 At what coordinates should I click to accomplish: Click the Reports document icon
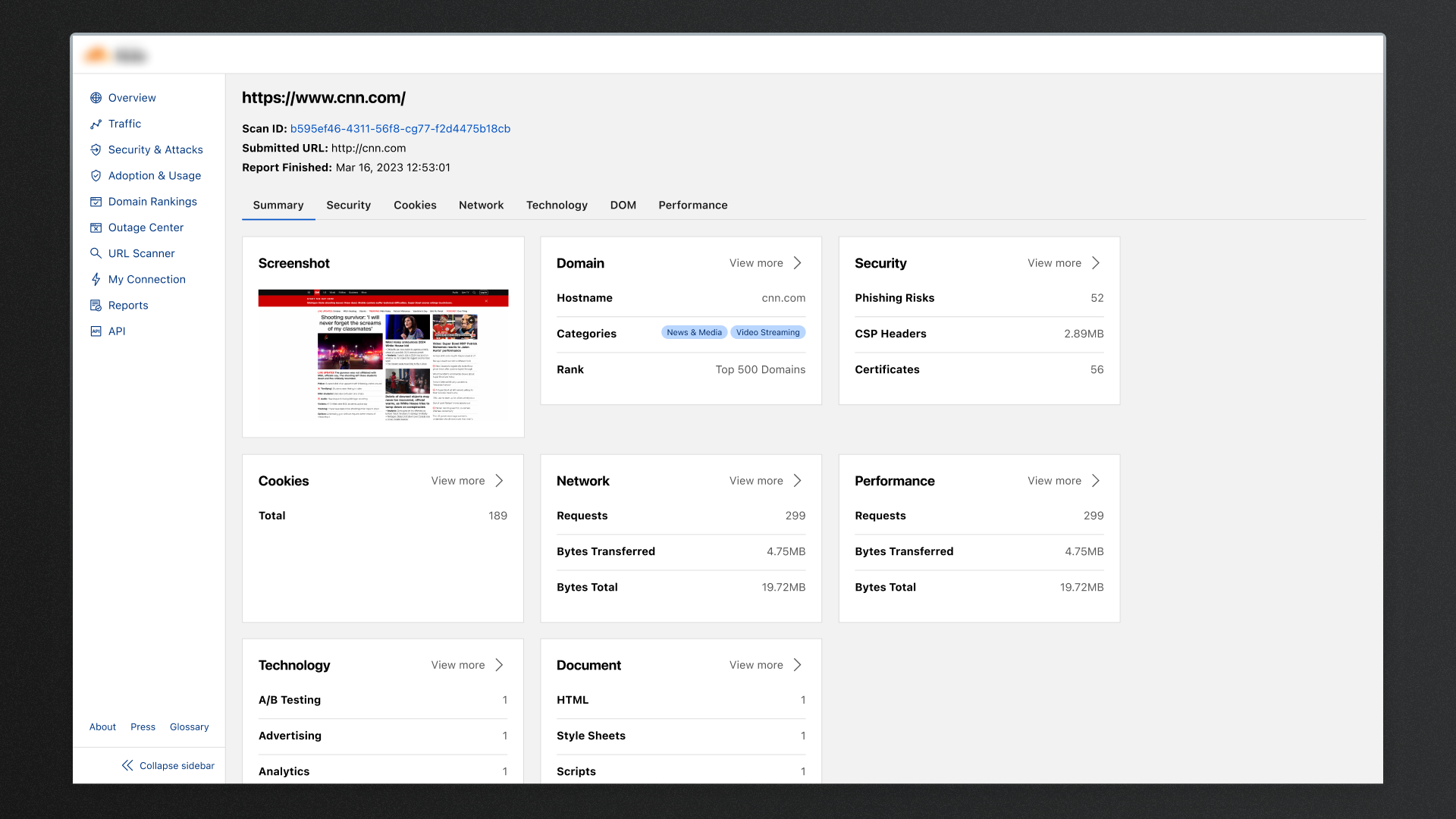[x=96, y=305]
